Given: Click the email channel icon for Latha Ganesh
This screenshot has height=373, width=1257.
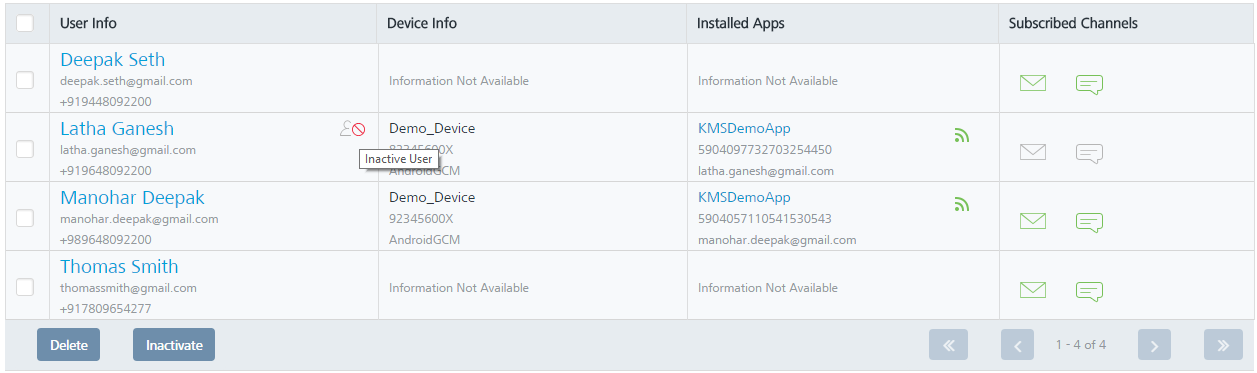Looking at the screenshot, I should pos(1033,152).
